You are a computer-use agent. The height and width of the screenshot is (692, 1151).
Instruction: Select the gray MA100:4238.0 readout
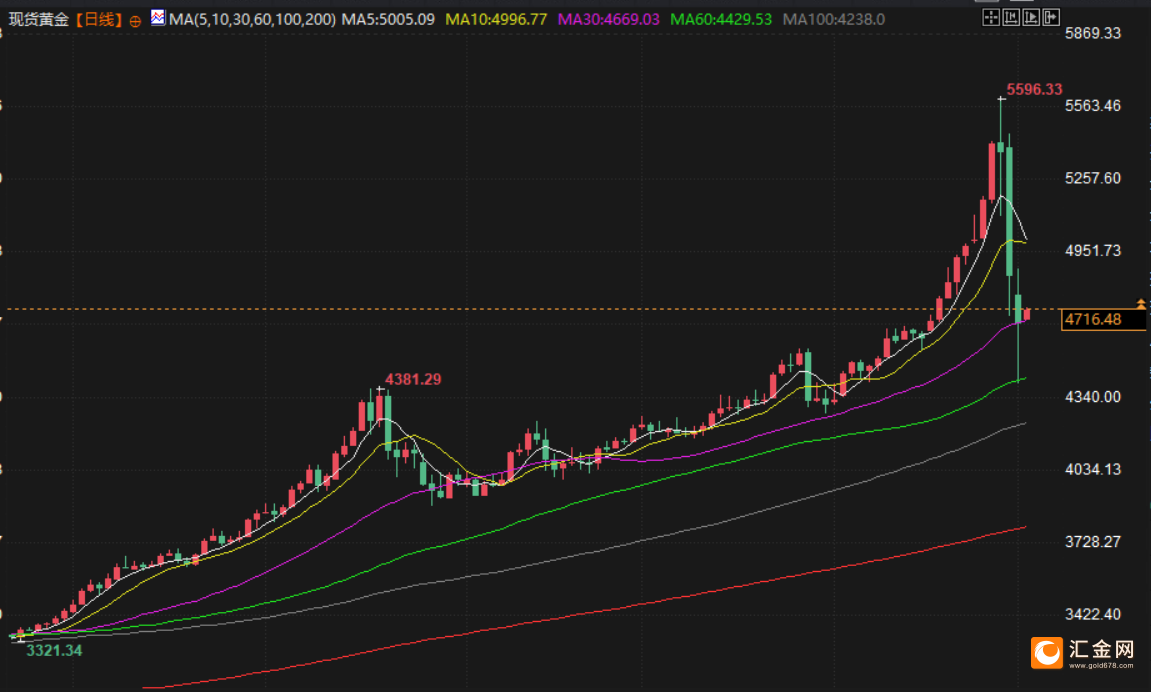tap(833, 19)
